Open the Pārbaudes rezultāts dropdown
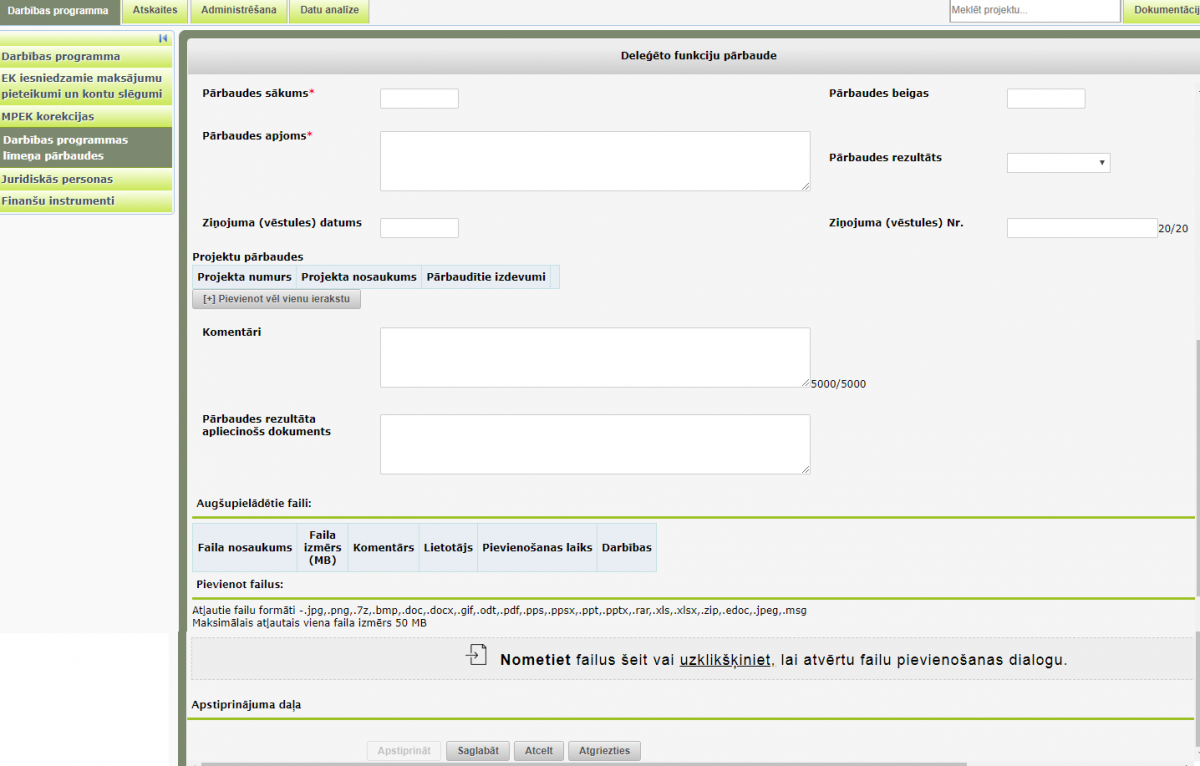1200x766 pixels. [1058, 163]
